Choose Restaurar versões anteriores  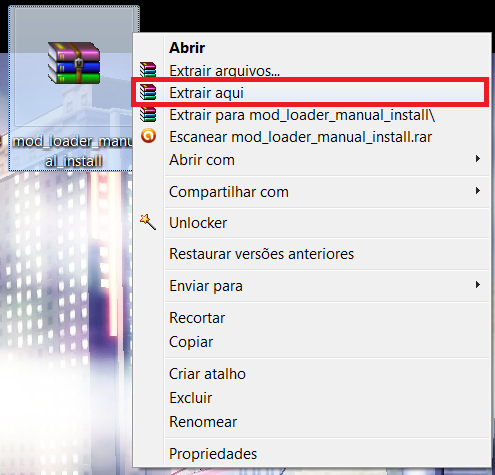tap(311, 254)
